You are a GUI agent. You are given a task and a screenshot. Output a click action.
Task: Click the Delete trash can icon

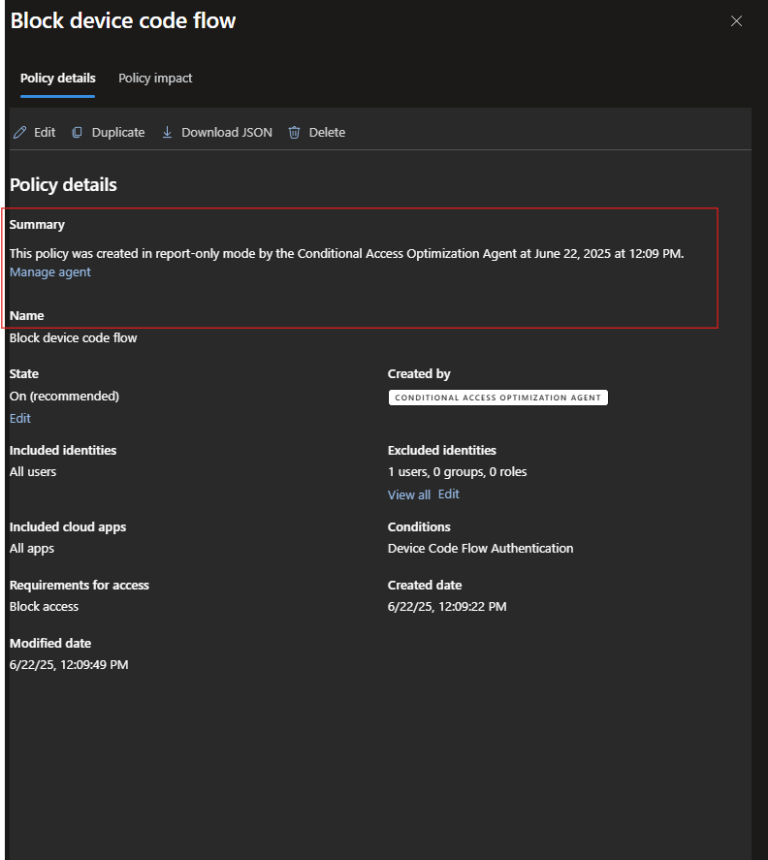click(293, 131)
